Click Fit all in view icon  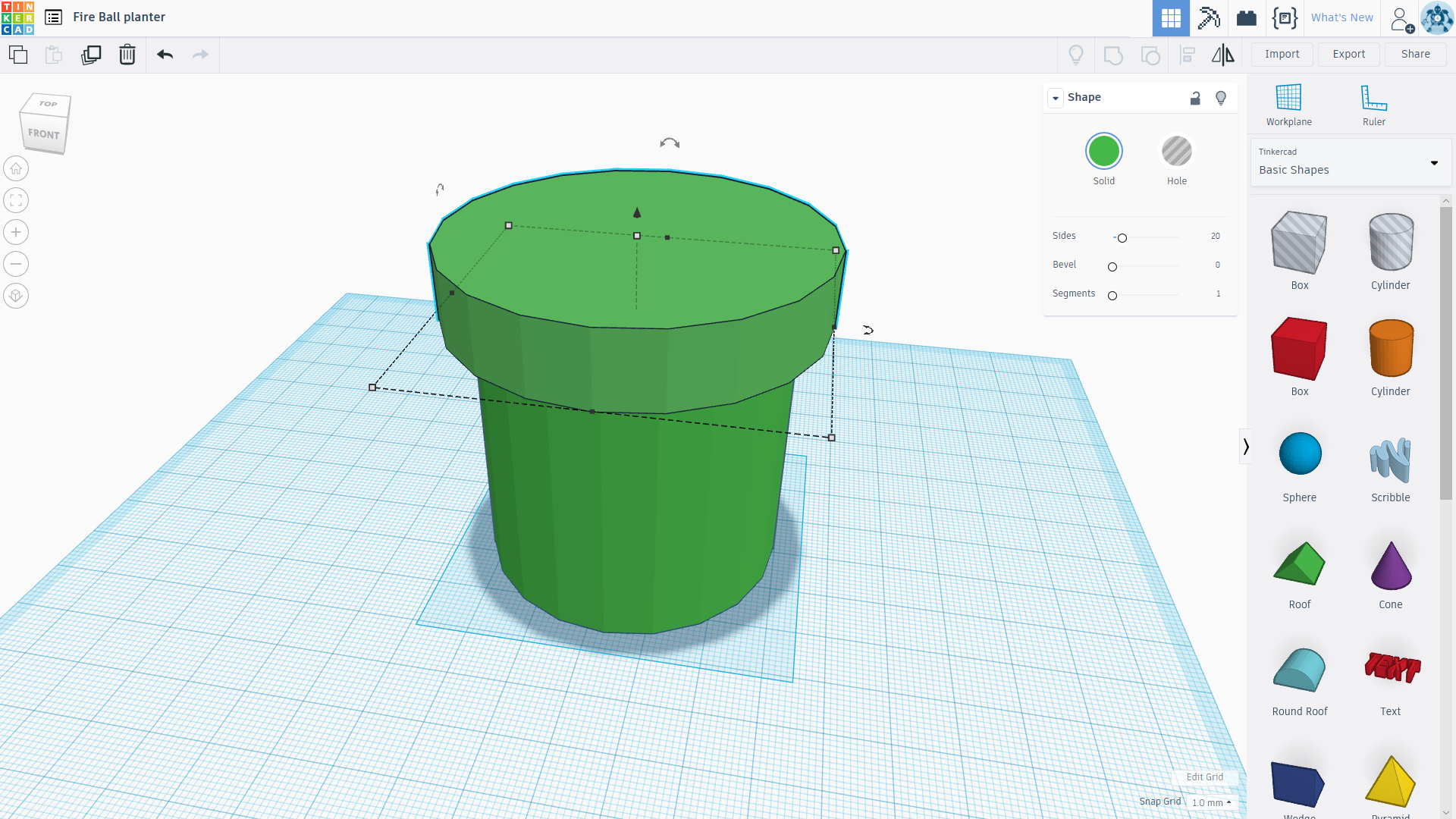coord(16,200)
